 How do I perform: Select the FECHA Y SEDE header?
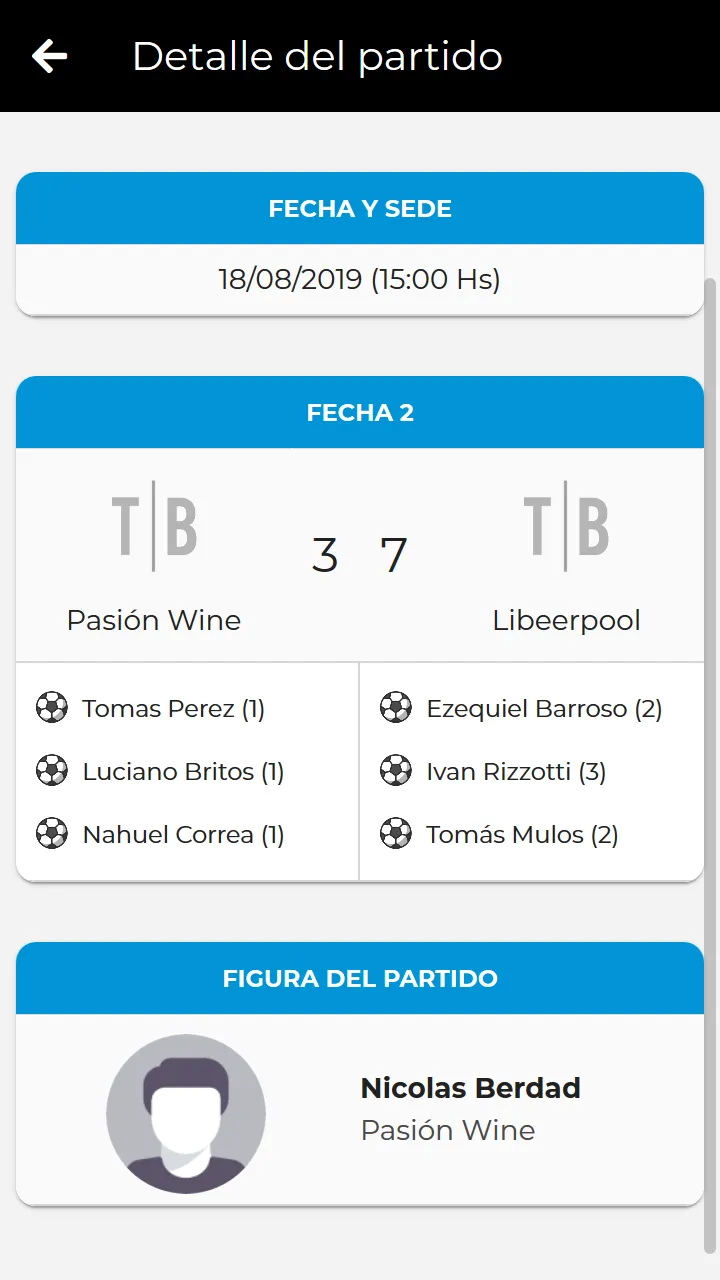360,208
